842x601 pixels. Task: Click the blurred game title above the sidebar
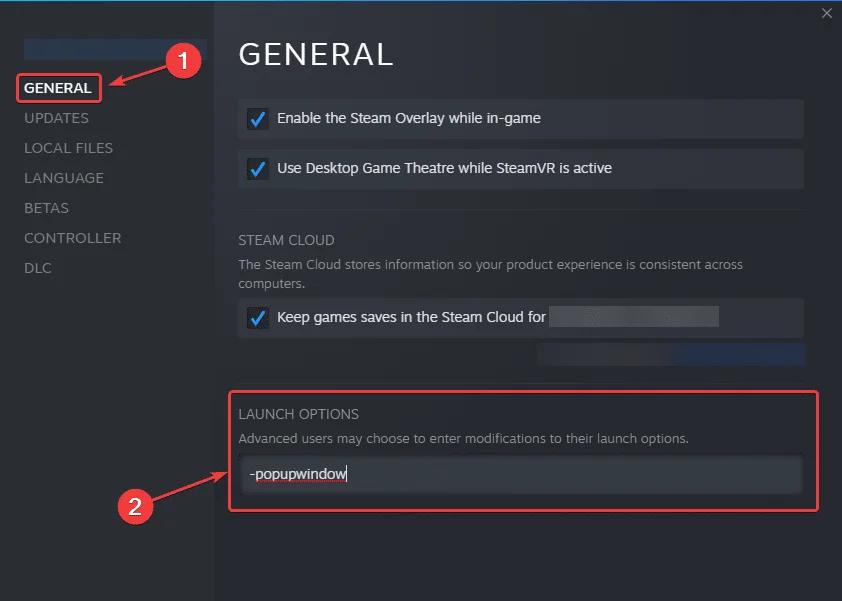tap(115, 49)
